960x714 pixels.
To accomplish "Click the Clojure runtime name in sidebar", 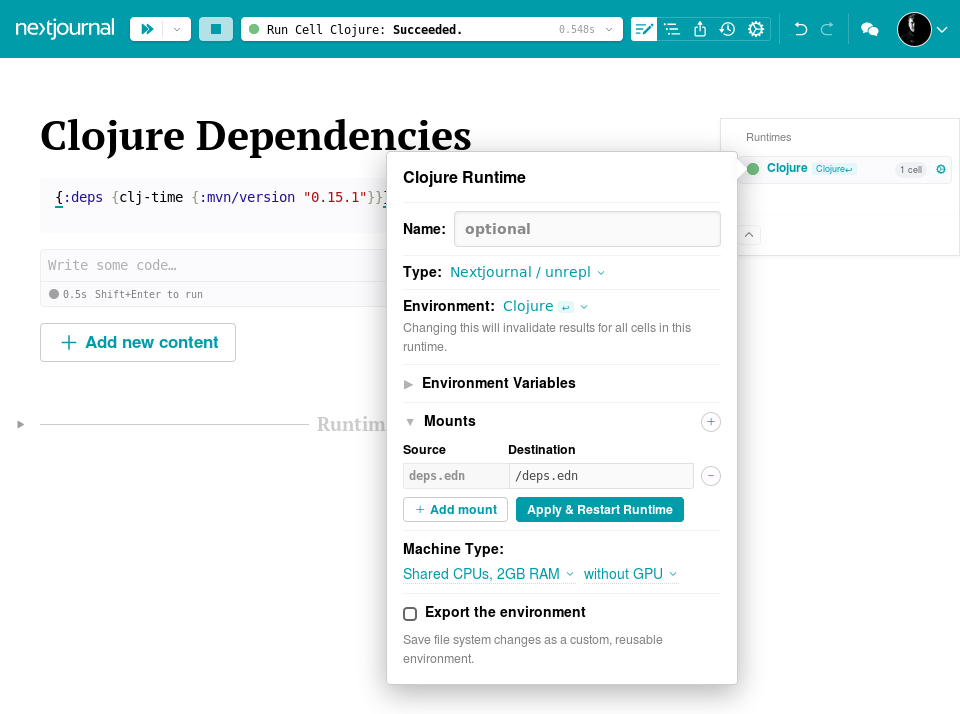I will click(787, 168).
